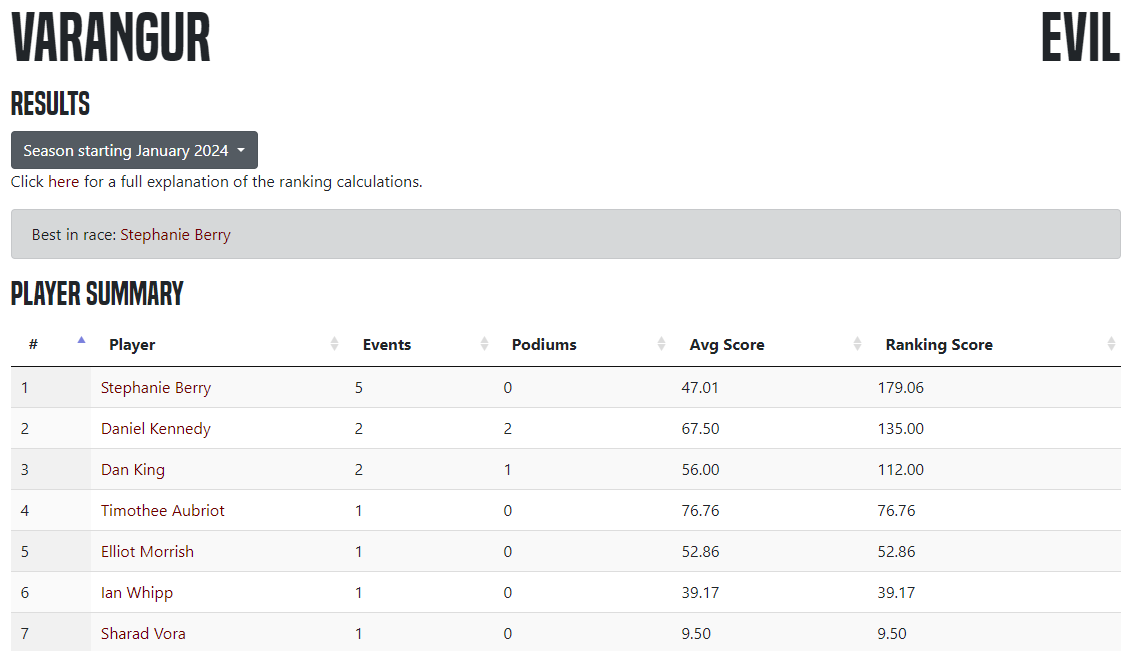Screen dimensions: 1132x651
Task: Open Timothee Aubriot's player profile
Action: pos(163,510)
